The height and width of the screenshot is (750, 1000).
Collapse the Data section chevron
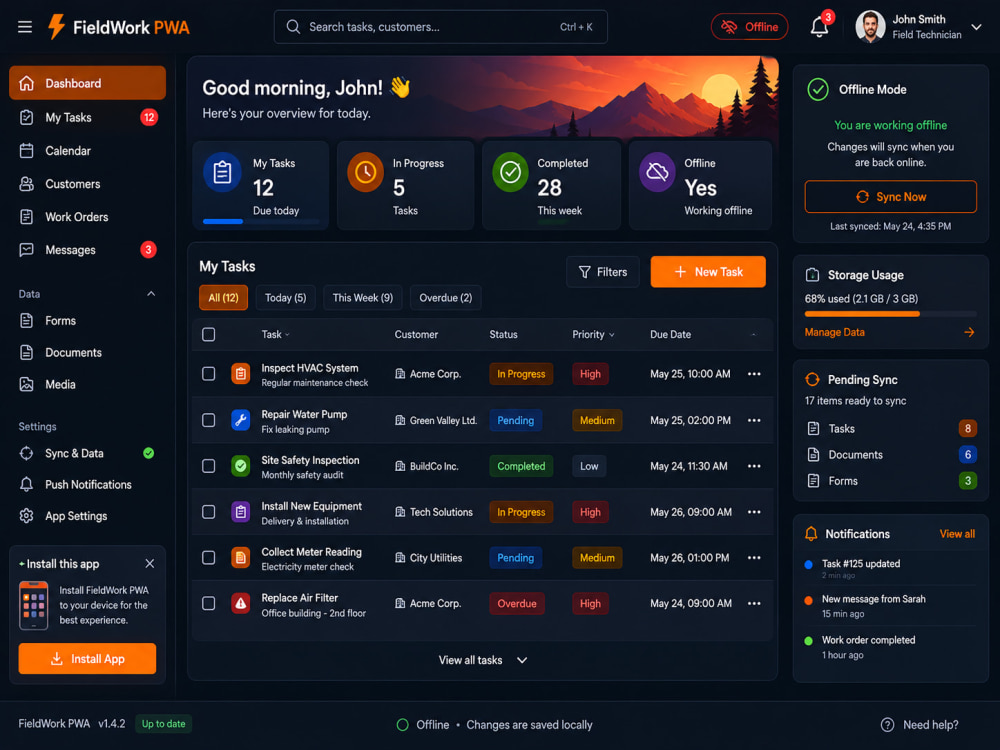pyautogui.click(x=151, y=294)
